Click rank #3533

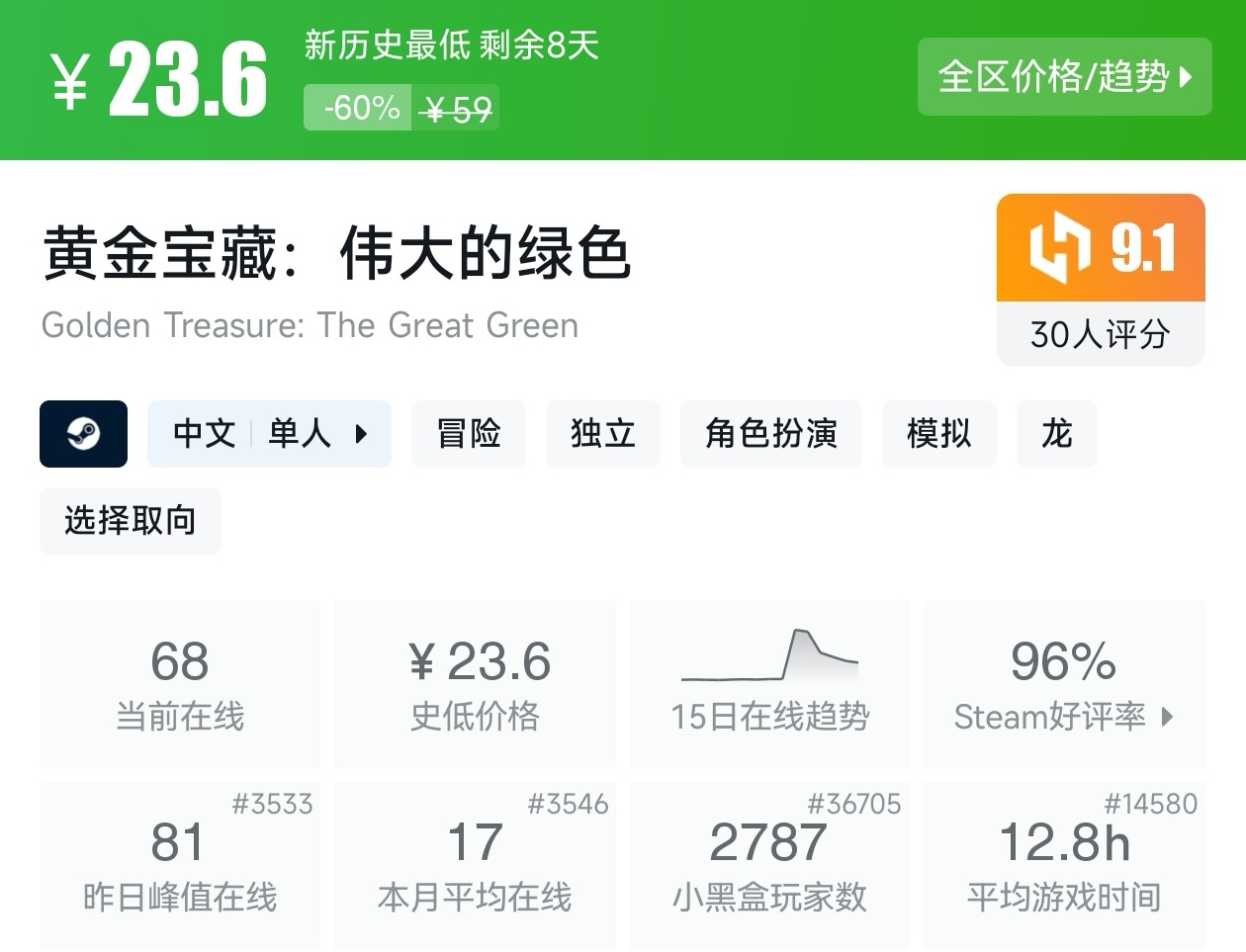coord(272,804)
